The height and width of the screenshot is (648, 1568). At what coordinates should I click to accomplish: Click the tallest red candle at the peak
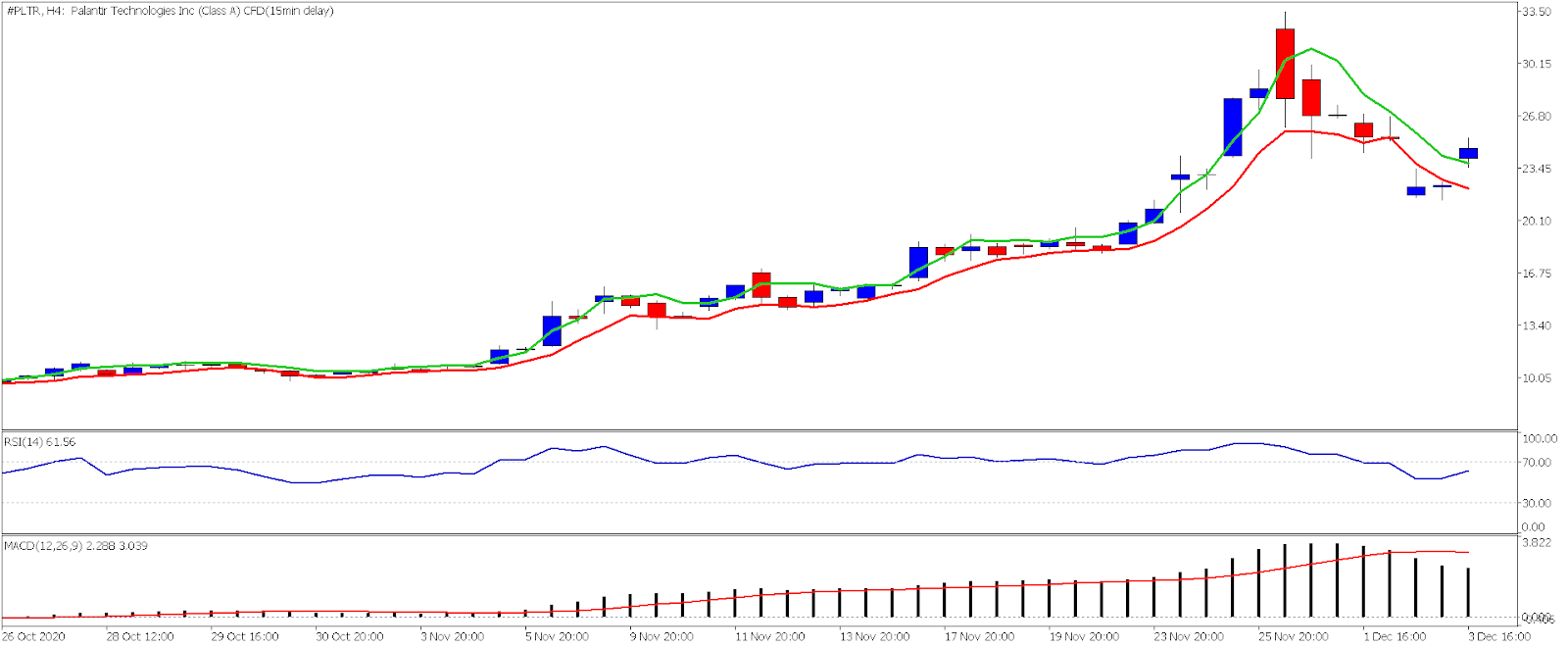click(1285, 64)
